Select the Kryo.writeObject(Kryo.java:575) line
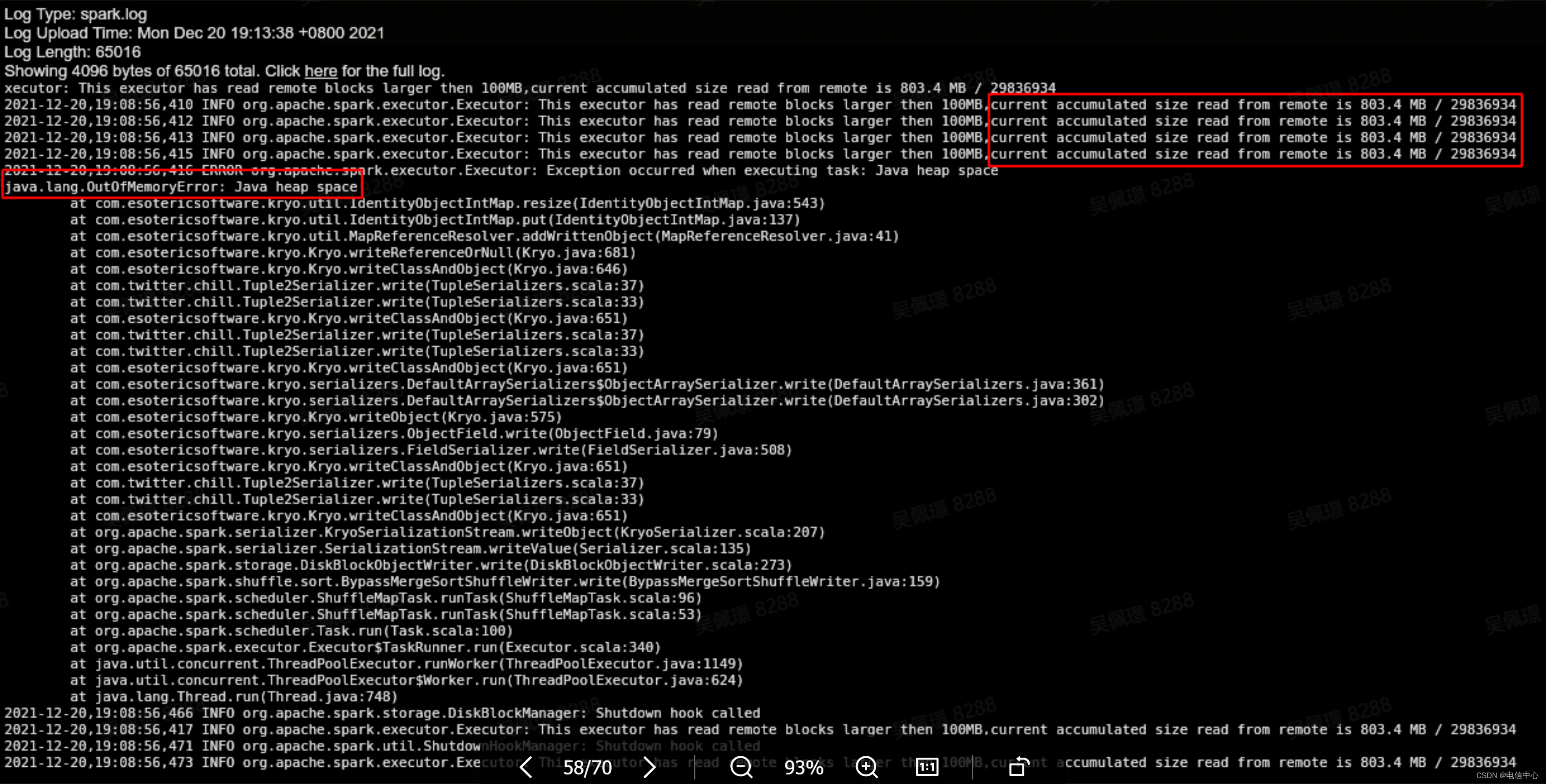Screen dimensions: 1546x784 316,417
